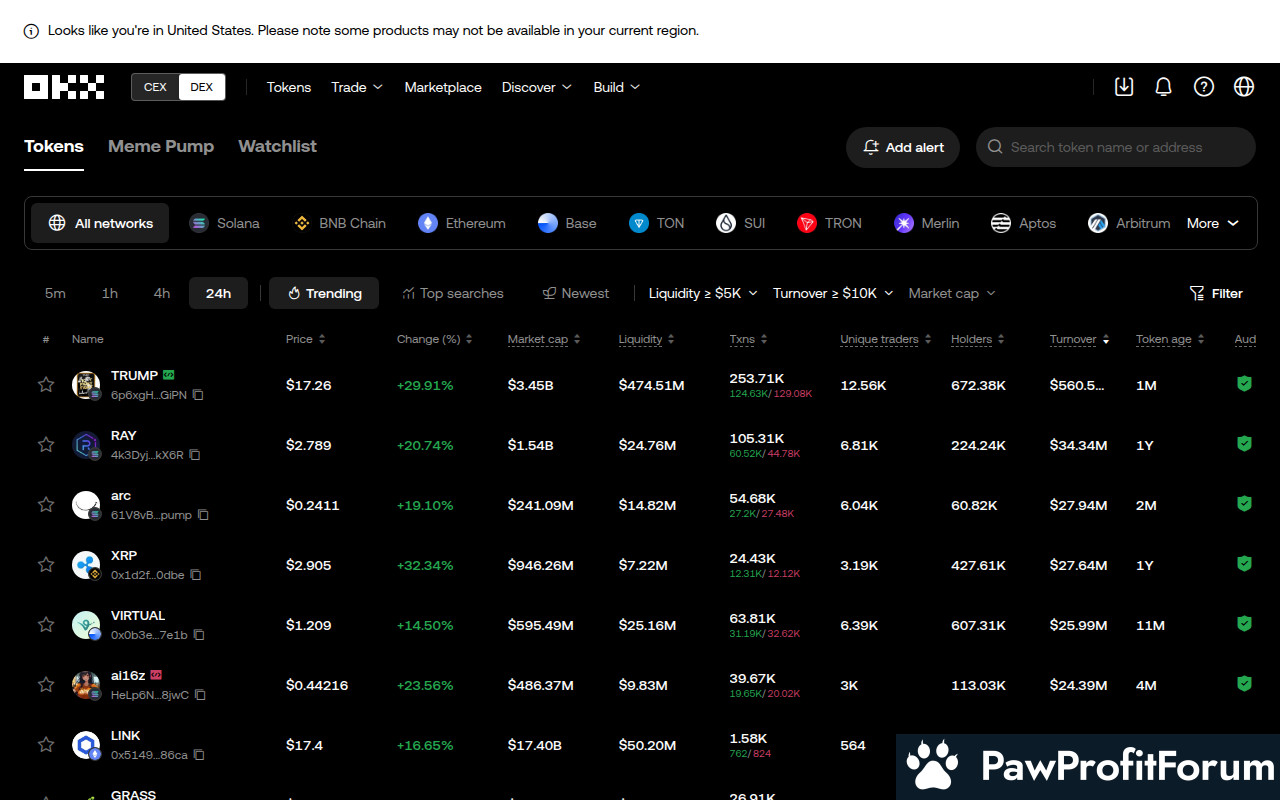Image resolution: width=1280 pixels, height=800 pixels.
Task: Star the TRUMP token row
Action: point(46,384)
